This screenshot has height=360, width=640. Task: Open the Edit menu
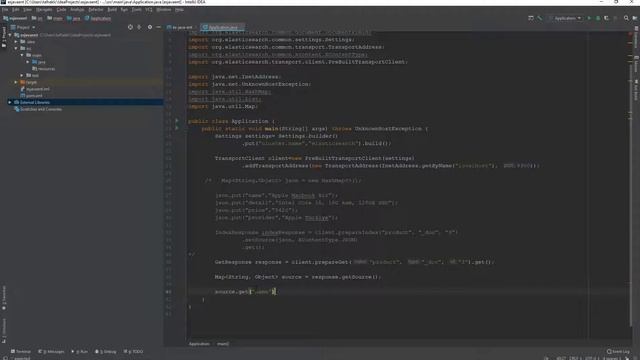point(16,9)
